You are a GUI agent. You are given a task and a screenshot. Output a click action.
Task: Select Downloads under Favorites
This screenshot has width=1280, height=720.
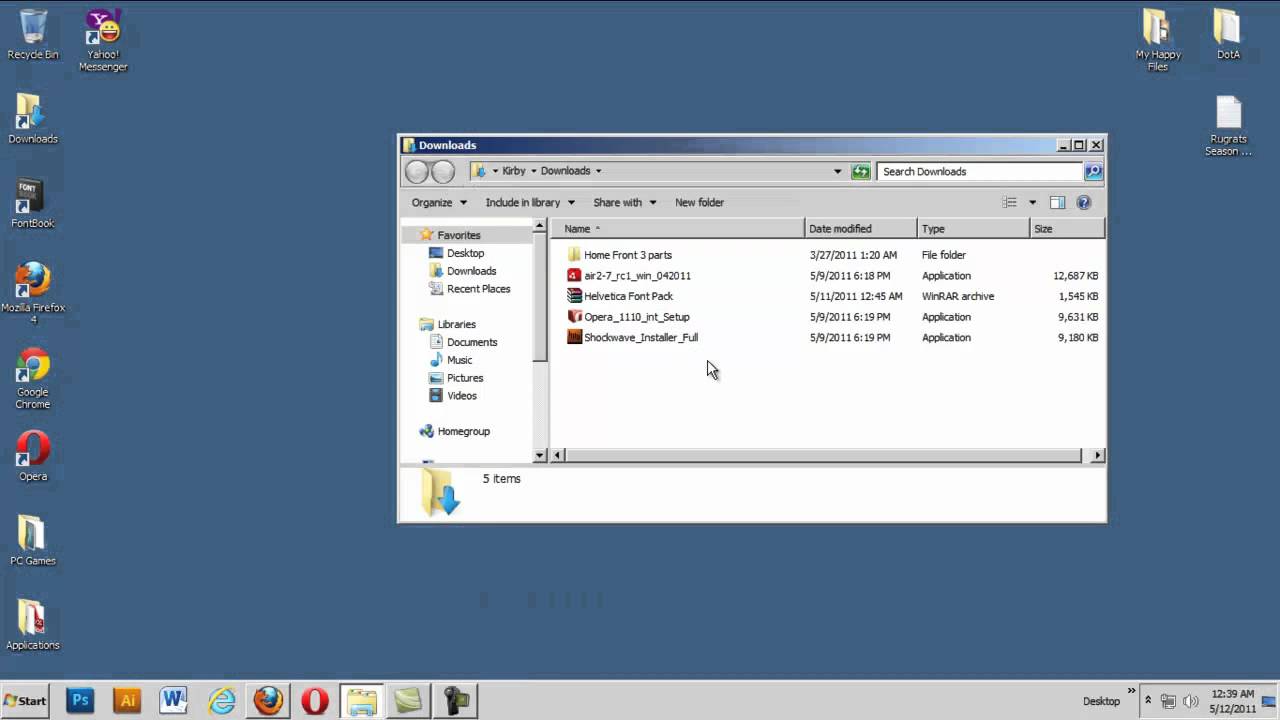(471, 271)
